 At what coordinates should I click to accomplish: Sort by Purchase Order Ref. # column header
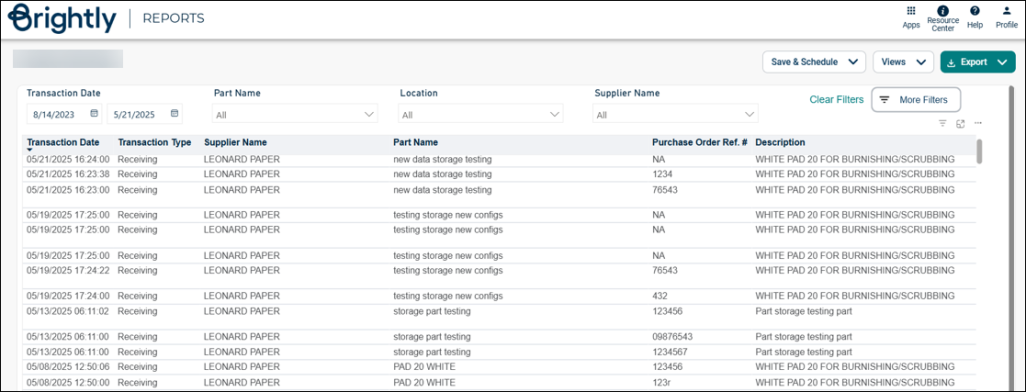(x=699, y=142)
